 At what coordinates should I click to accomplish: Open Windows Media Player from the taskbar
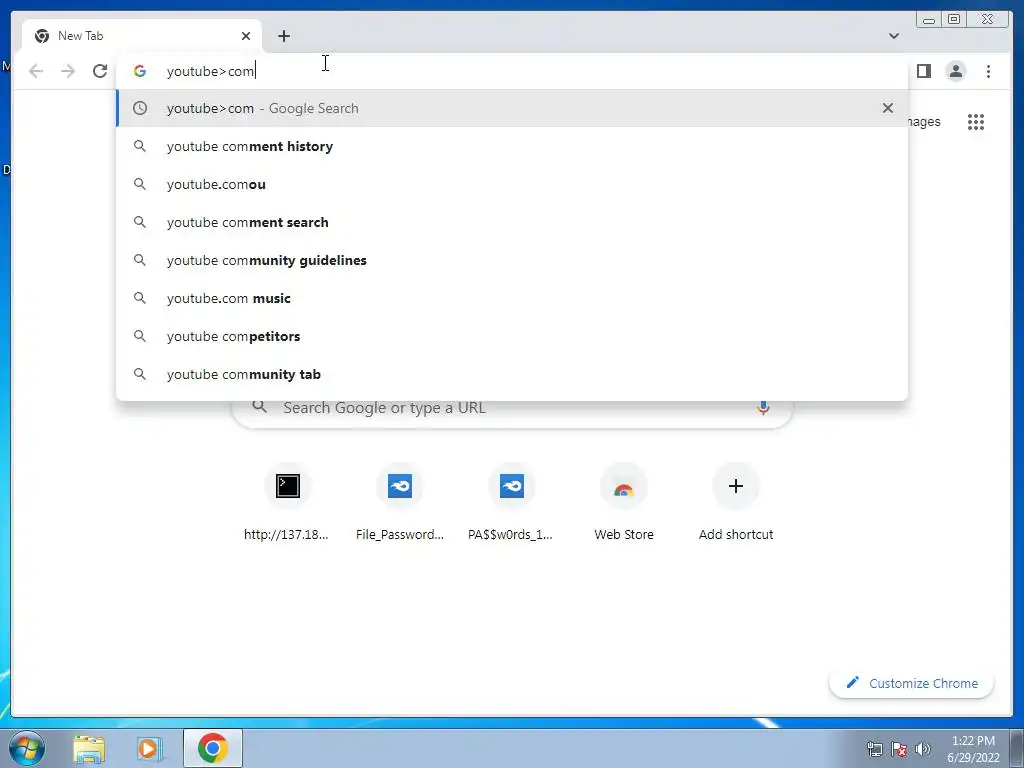click(x=150, y=748)
